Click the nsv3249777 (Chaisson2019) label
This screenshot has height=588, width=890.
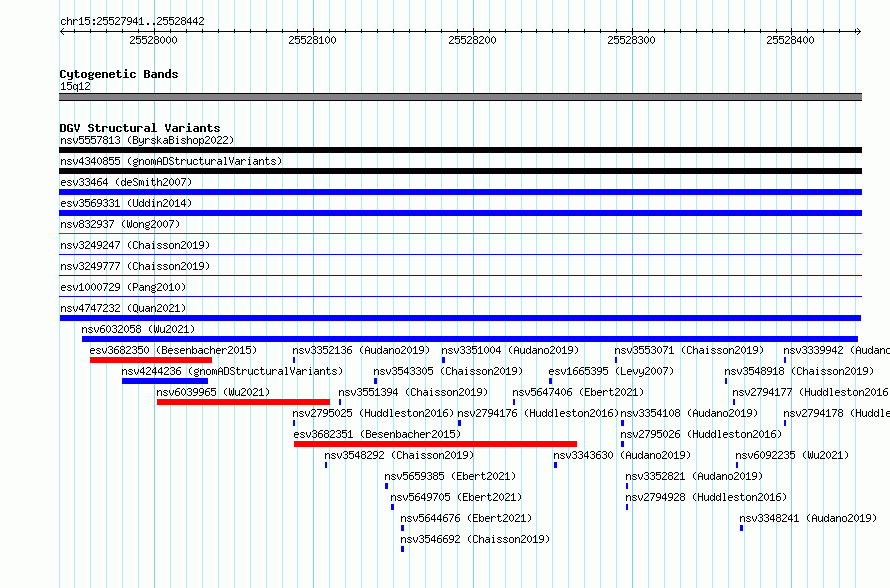(x=135, y=266)
